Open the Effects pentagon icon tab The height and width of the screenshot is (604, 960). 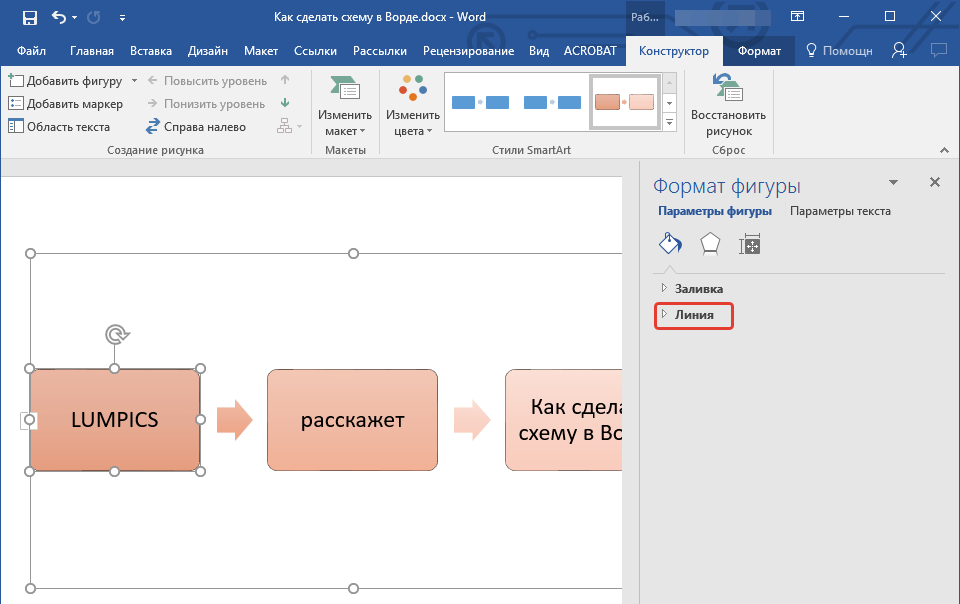tap(710, 244)
